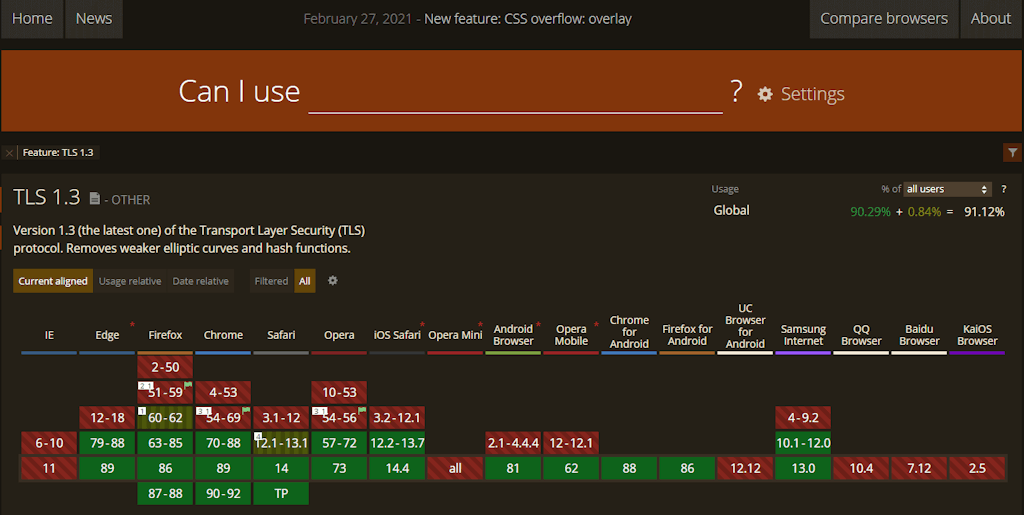Screen dimensions: 1024x515
Task: Click the Opera column header
Action: 339,335
